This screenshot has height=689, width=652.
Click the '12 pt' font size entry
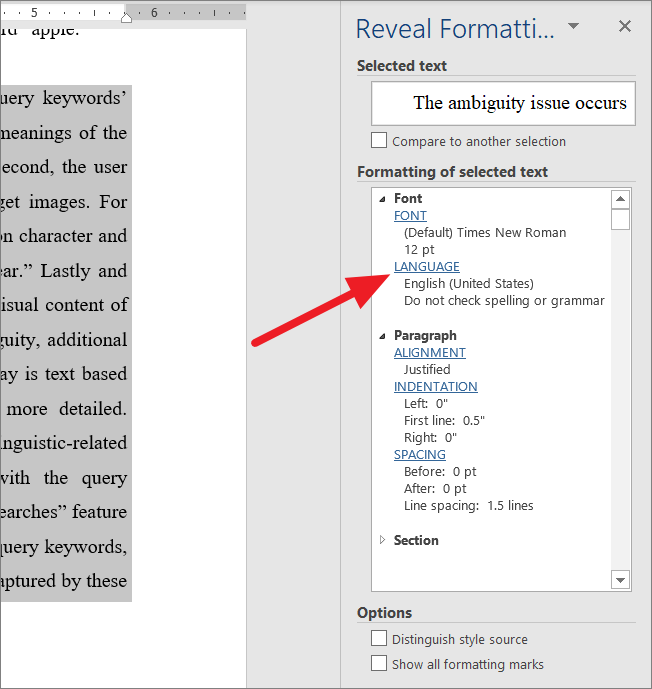(419, 250)
